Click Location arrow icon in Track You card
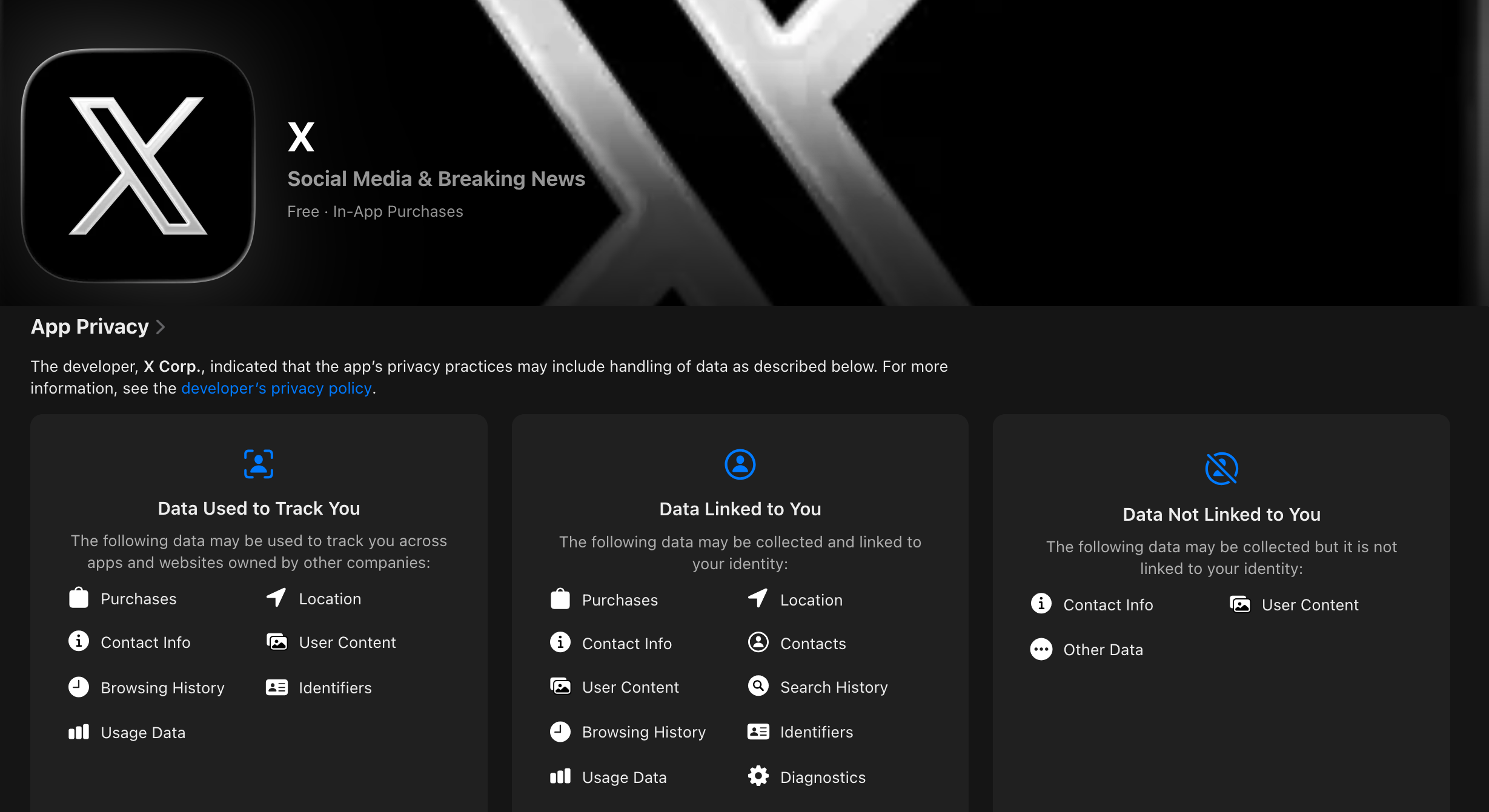 pyautogui.click(x=276, y=598)
